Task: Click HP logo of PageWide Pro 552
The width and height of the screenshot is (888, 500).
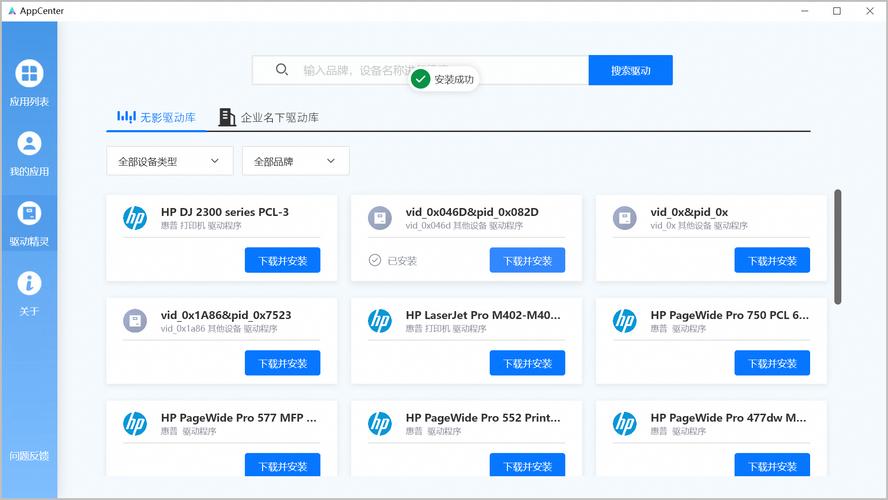Action: click(x=379, y=424)
